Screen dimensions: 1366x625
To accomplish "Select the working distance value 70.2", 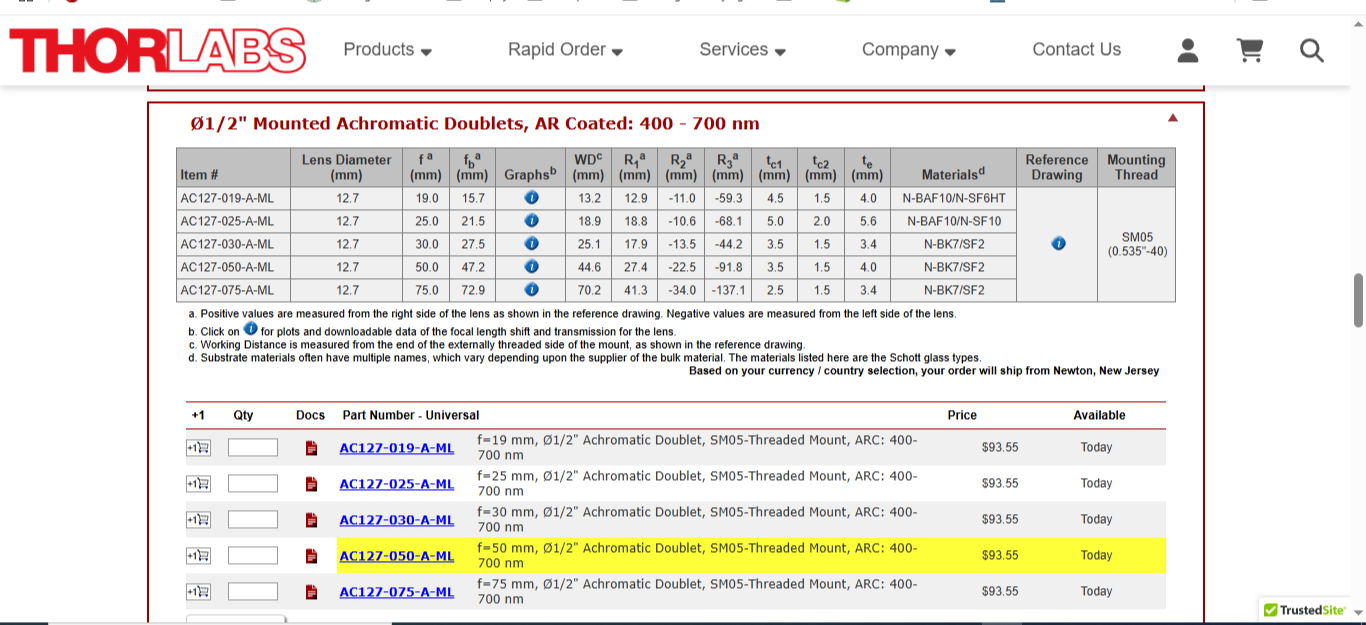I will click(x=590, y=290).
